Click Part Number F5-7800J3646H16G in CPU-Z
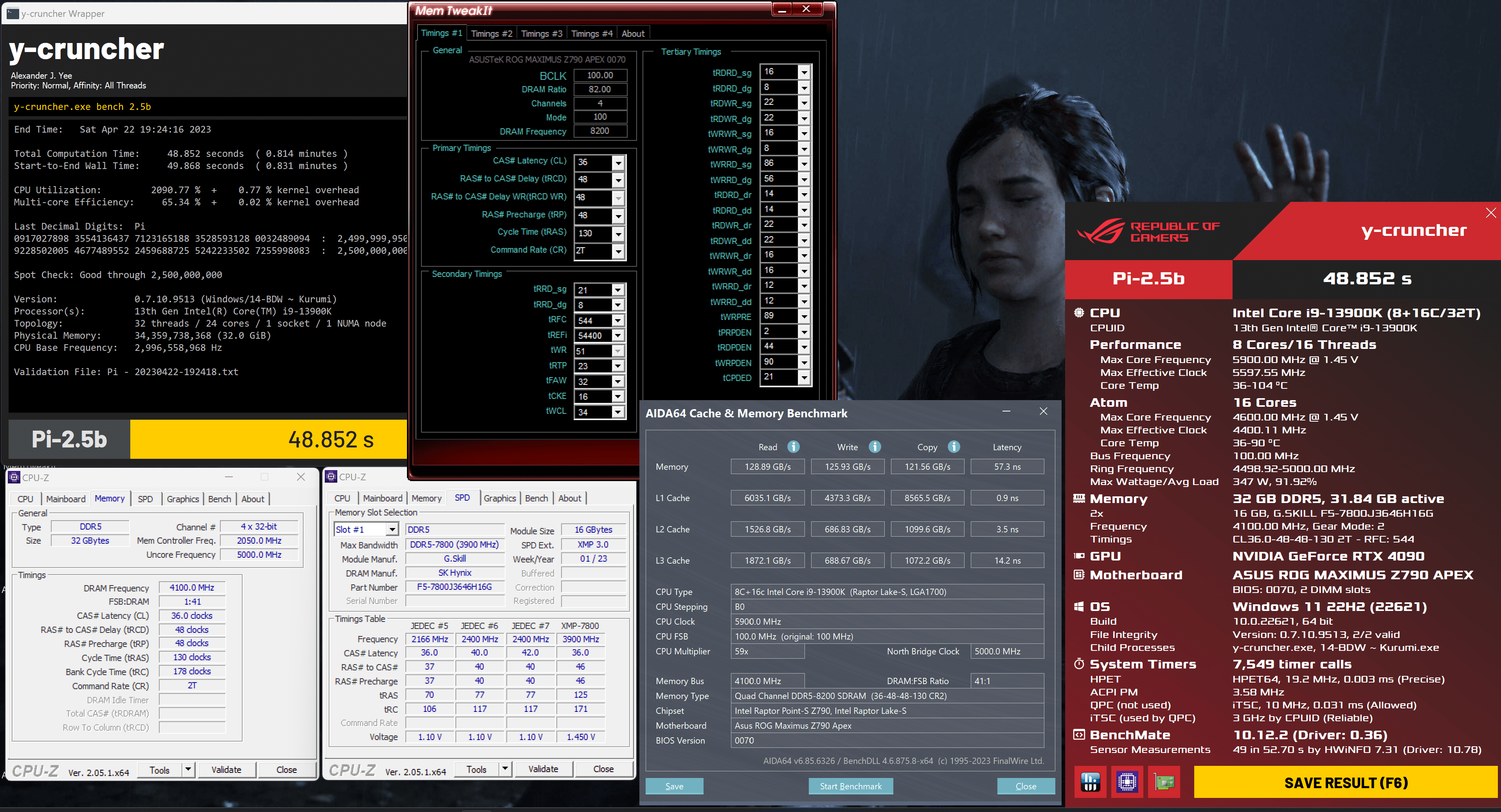 click(455, 587)
